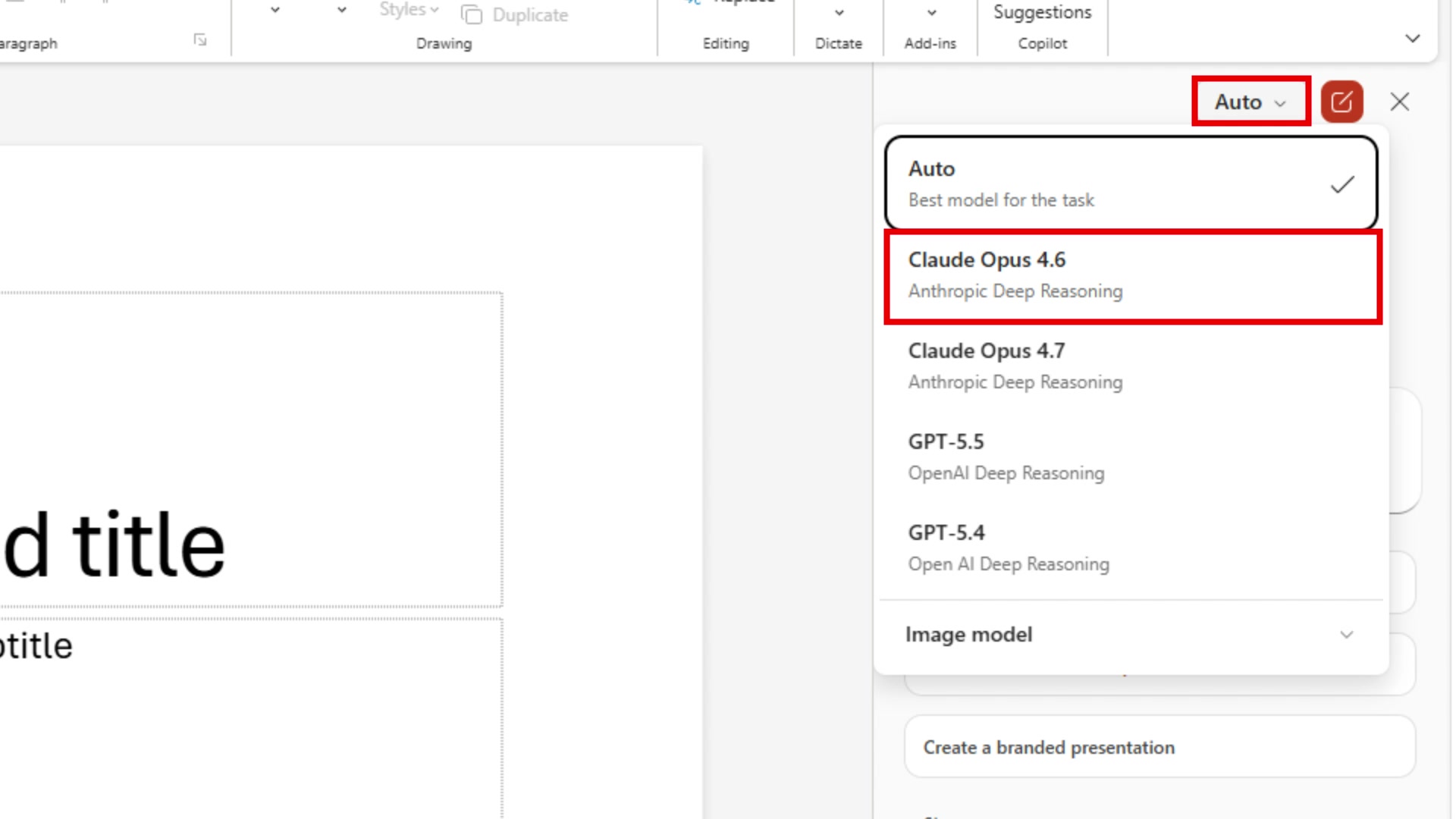Open Paragraph dialog launcher icon
Image resolution: width=1456 pixels, height=819 pixels.
pyautogui.click(x=200, y=40)
